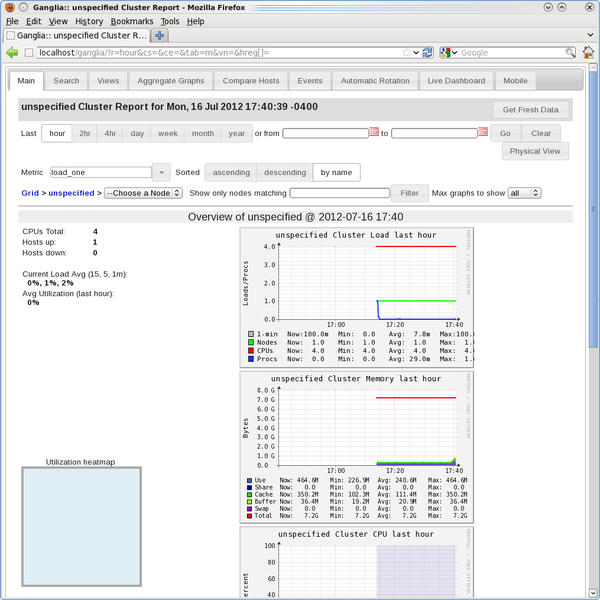Click the Google search engine icon

point(445,52)
